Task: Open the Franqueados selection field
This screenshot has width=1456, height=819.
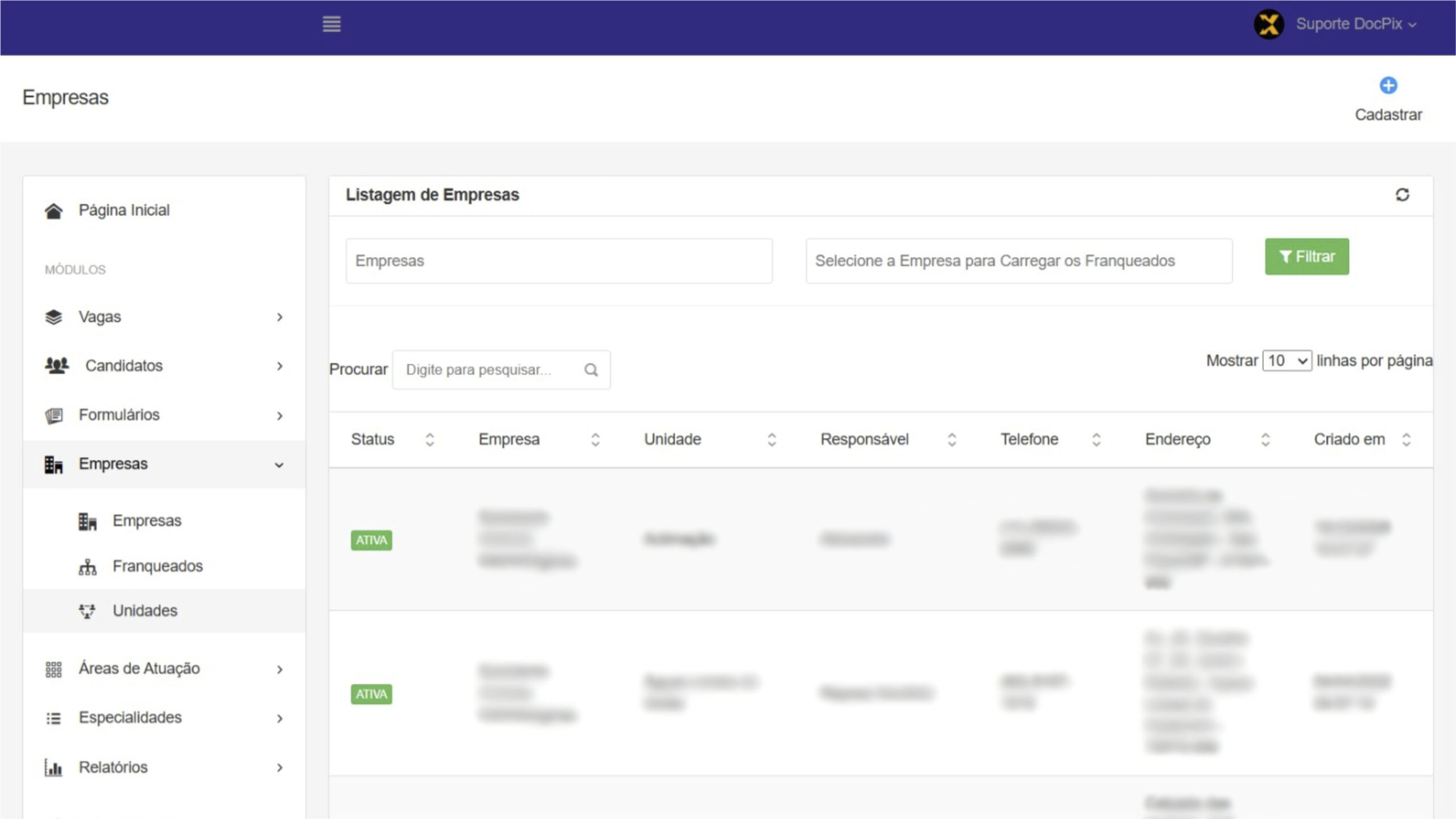Action: (1019, 261)
